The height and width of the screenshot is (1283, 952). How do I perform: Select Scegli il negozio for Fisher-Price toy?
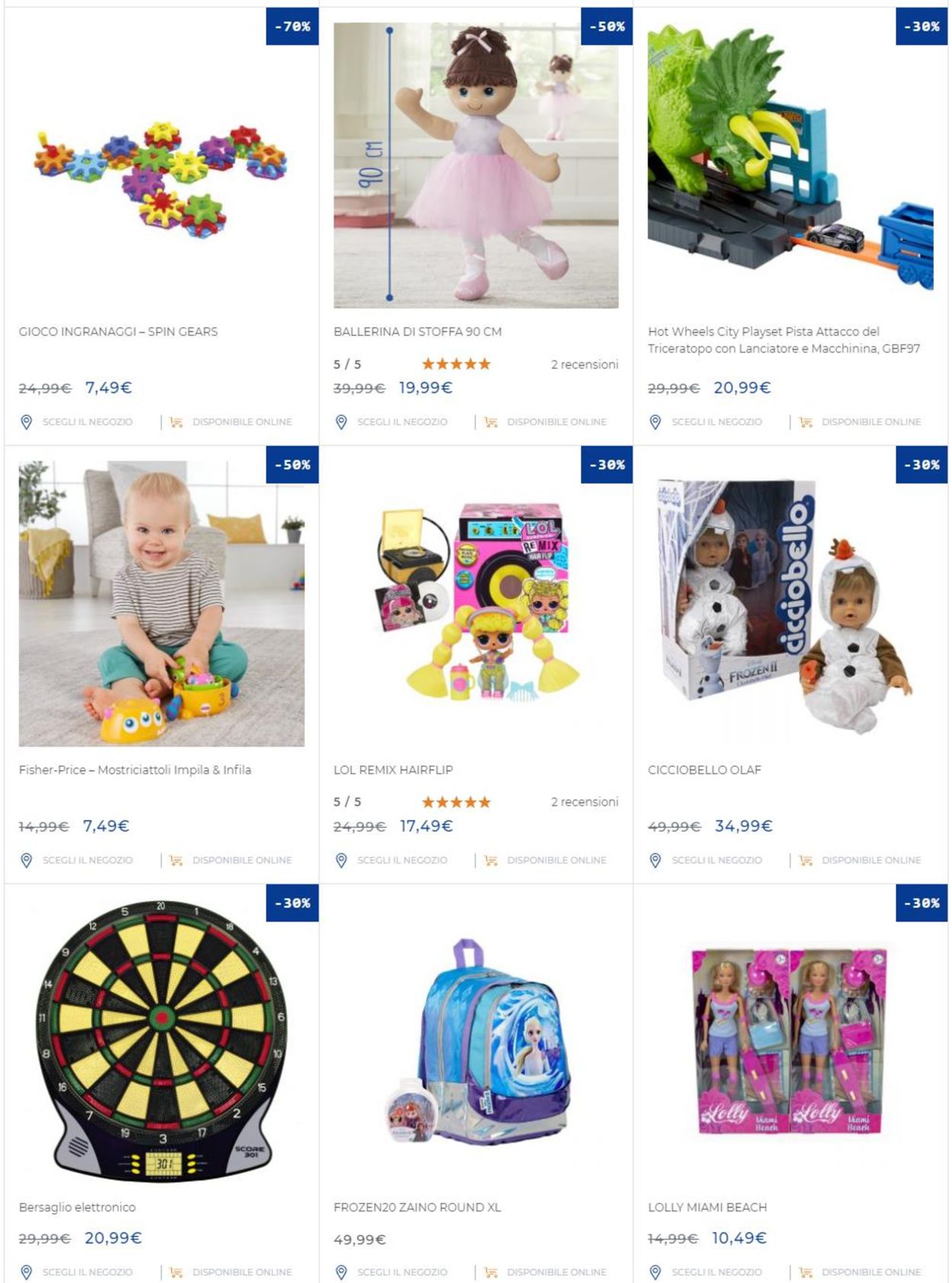[x=88, y=860]
